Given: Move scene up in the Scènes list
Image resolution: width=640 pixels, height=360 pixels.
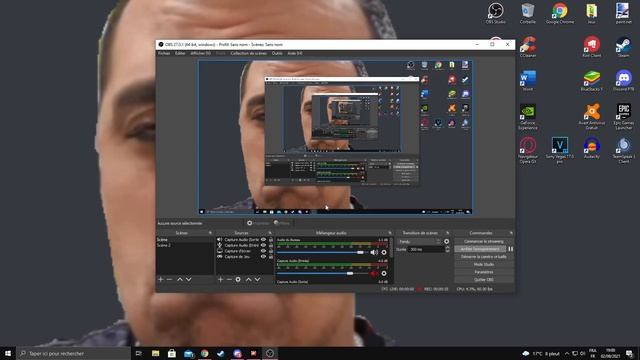Looking at the screenshot, I should click(180, 280).
